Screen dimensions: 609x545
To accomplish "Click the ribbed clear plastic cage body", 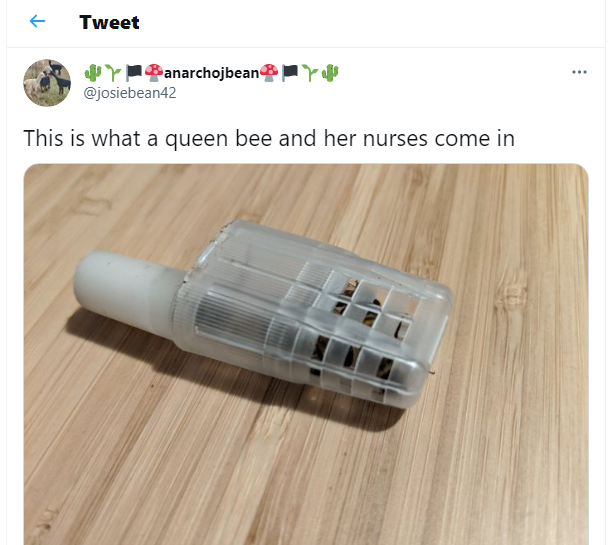I will [x=313, y=311].
